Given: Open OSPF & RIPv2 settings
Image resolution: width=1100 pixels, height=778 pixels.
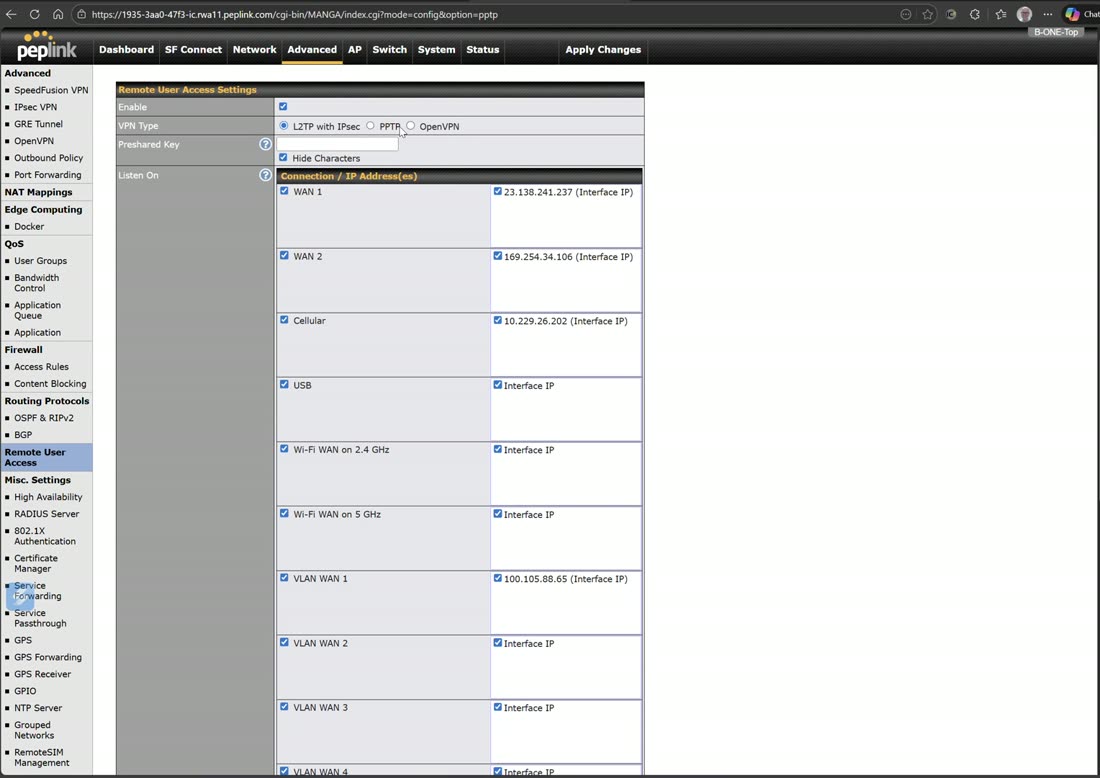Looking at the screenshot, I should coord(43,417).
